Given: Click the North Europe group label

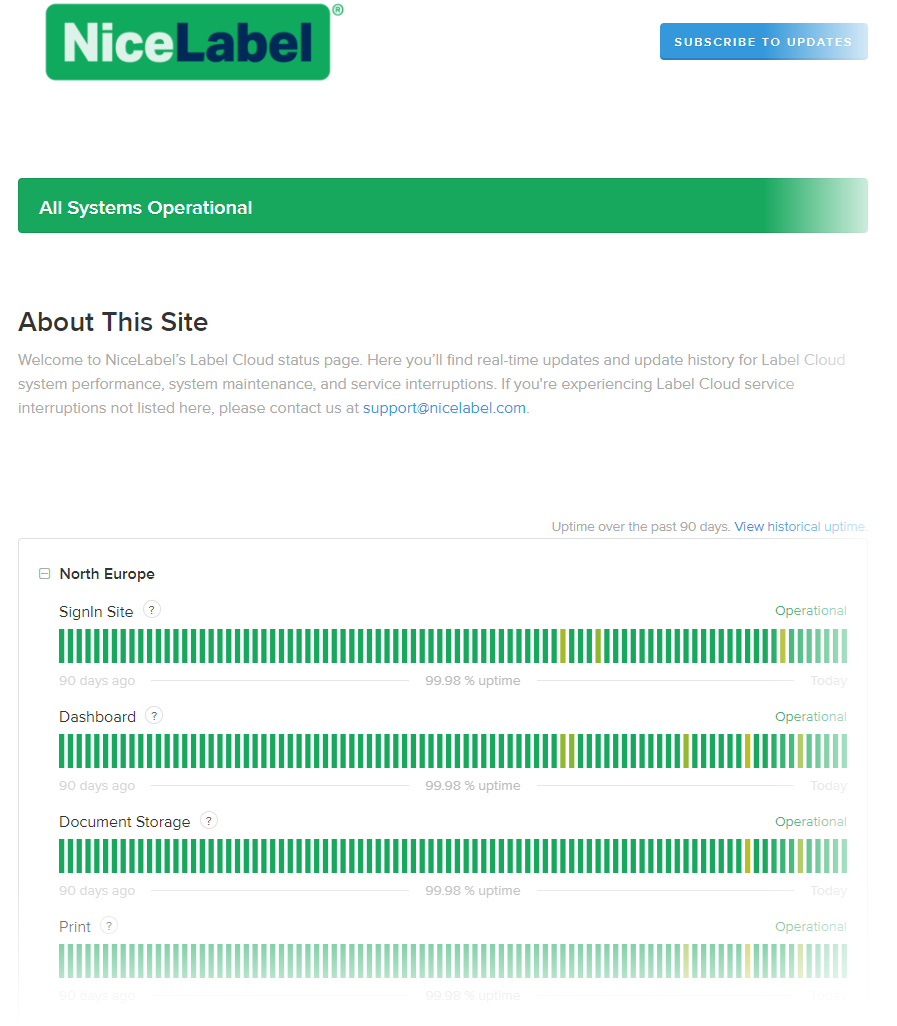Looking at the screenshot, I should [107, 574].
